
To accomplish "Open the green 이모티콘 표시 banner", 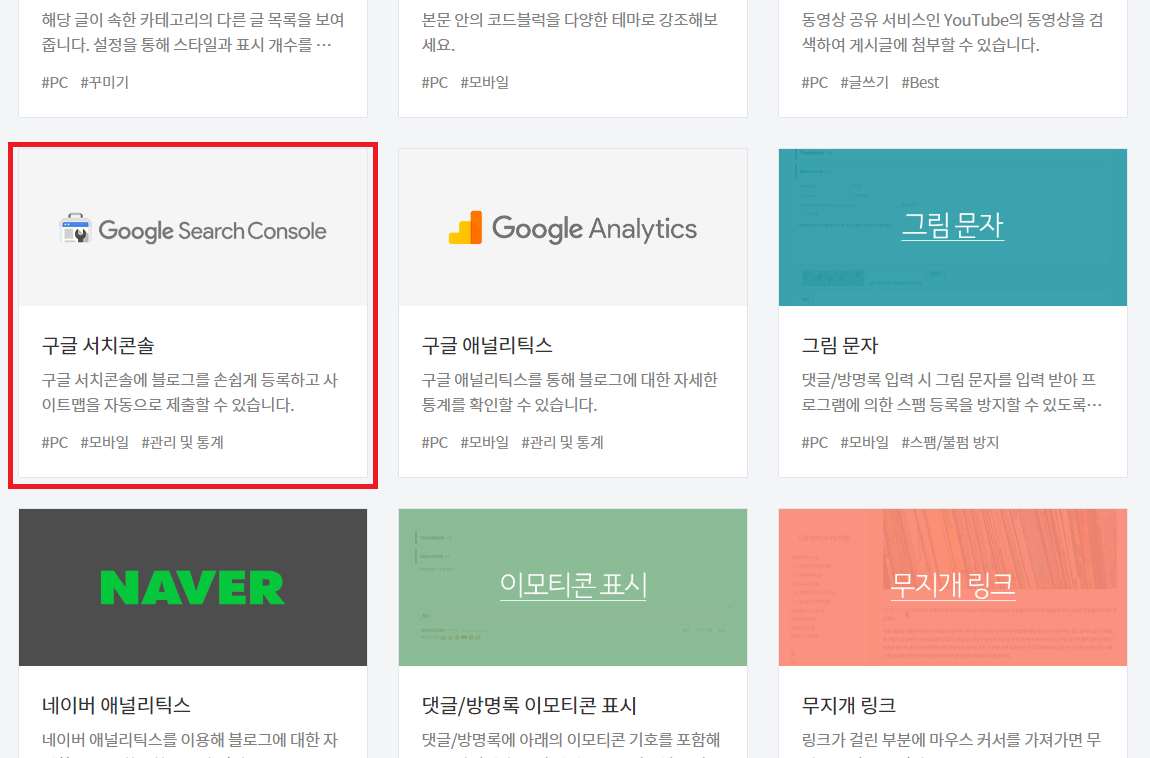I will coord(573,587).
